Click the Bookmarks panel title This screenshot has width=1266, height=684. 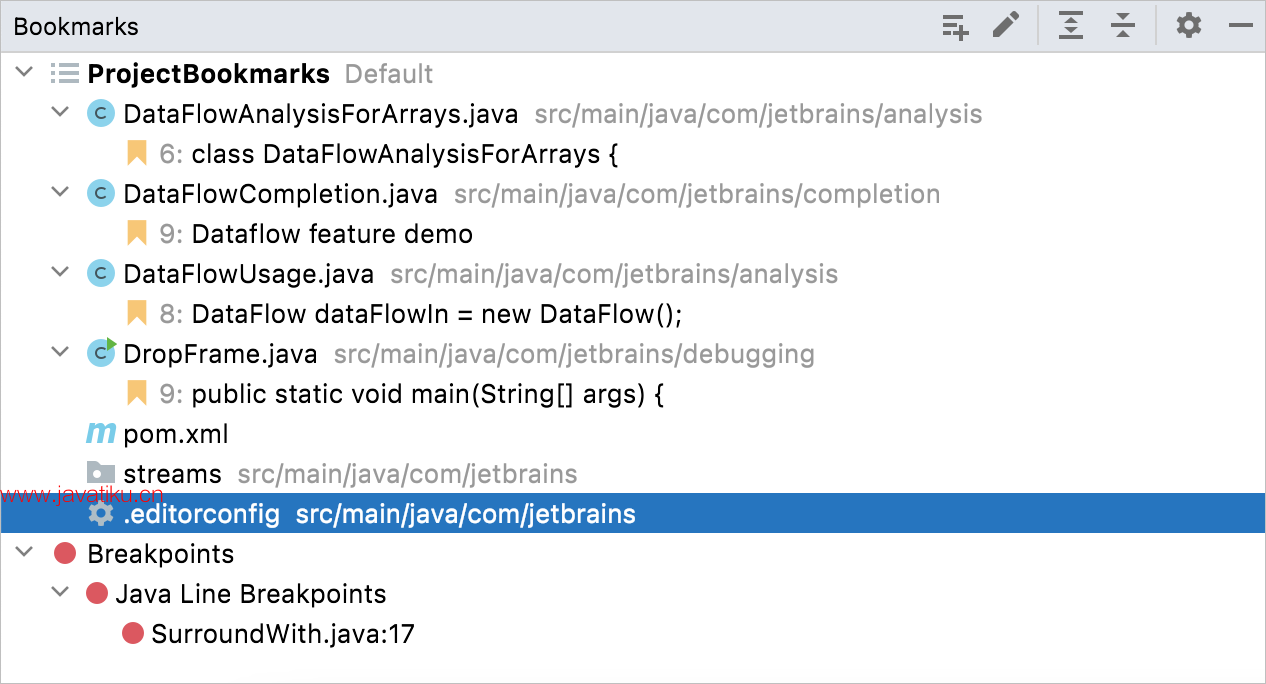point(76,27)
